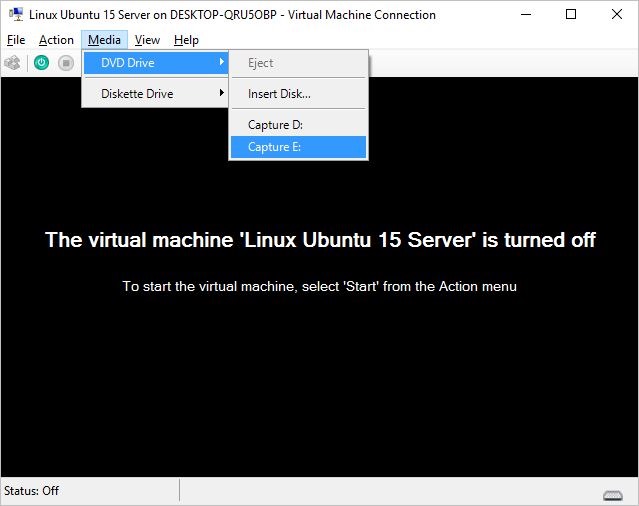Click the status bar icon at bottom right

(x=613, y=494)
